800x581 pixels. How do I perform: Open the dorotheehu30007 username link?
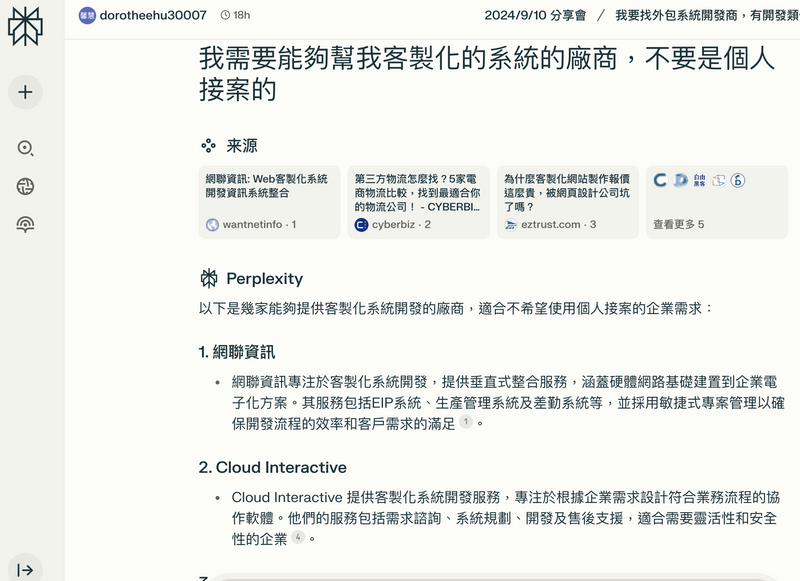point(153,15)
